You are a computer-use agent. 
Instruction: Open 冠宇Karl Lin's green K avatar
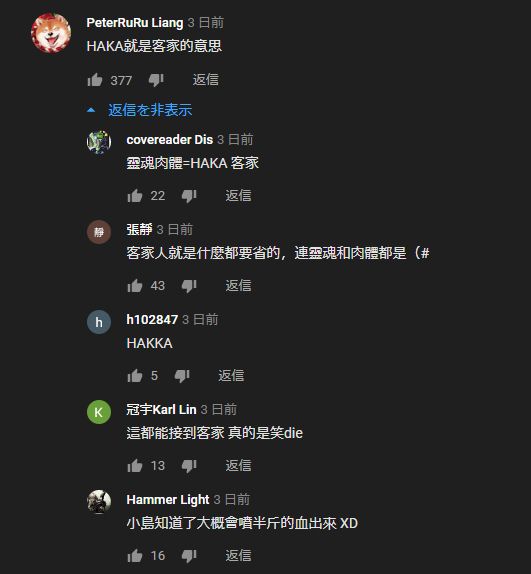click(x=99, y=412)
